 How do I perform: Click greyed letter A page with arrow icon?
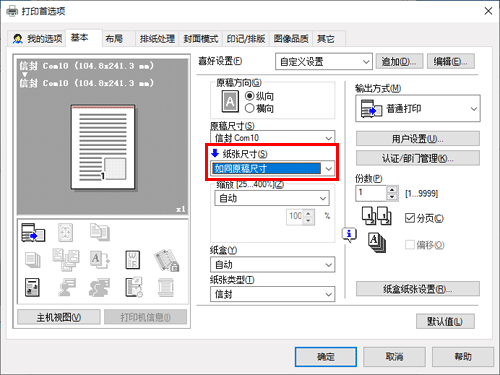tap(100, 260)
